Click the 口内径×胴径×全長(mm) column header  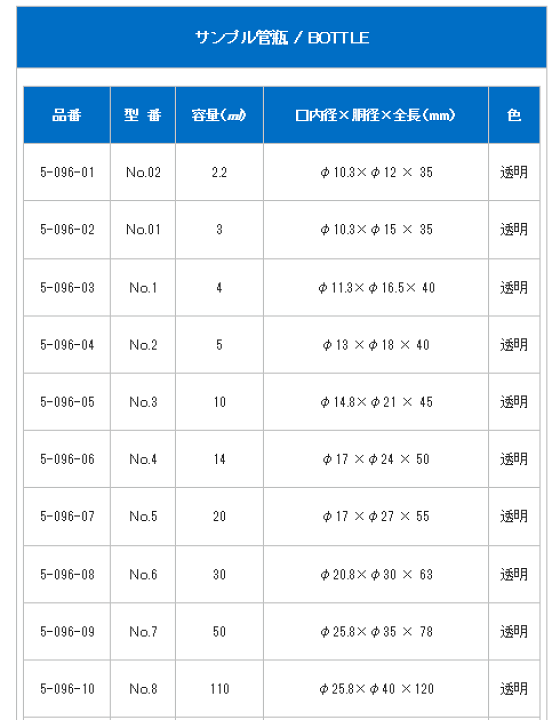(x=376, y=115)
